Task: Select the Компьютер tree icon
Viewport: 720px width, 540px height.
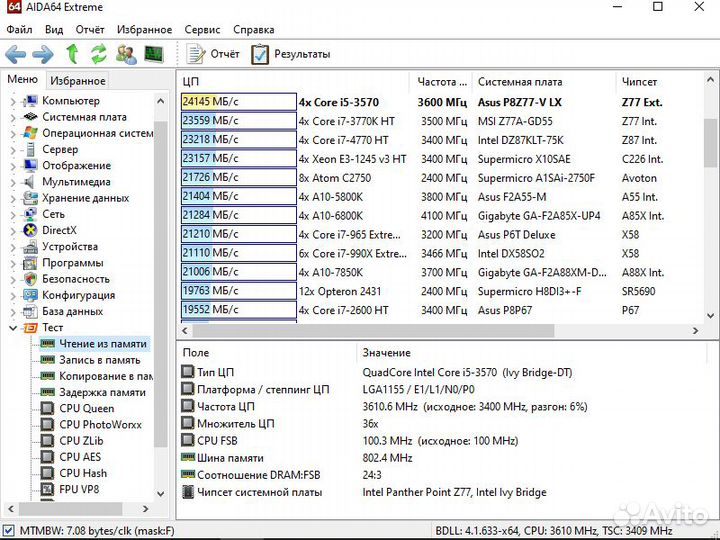Action: tap(30, 101)
